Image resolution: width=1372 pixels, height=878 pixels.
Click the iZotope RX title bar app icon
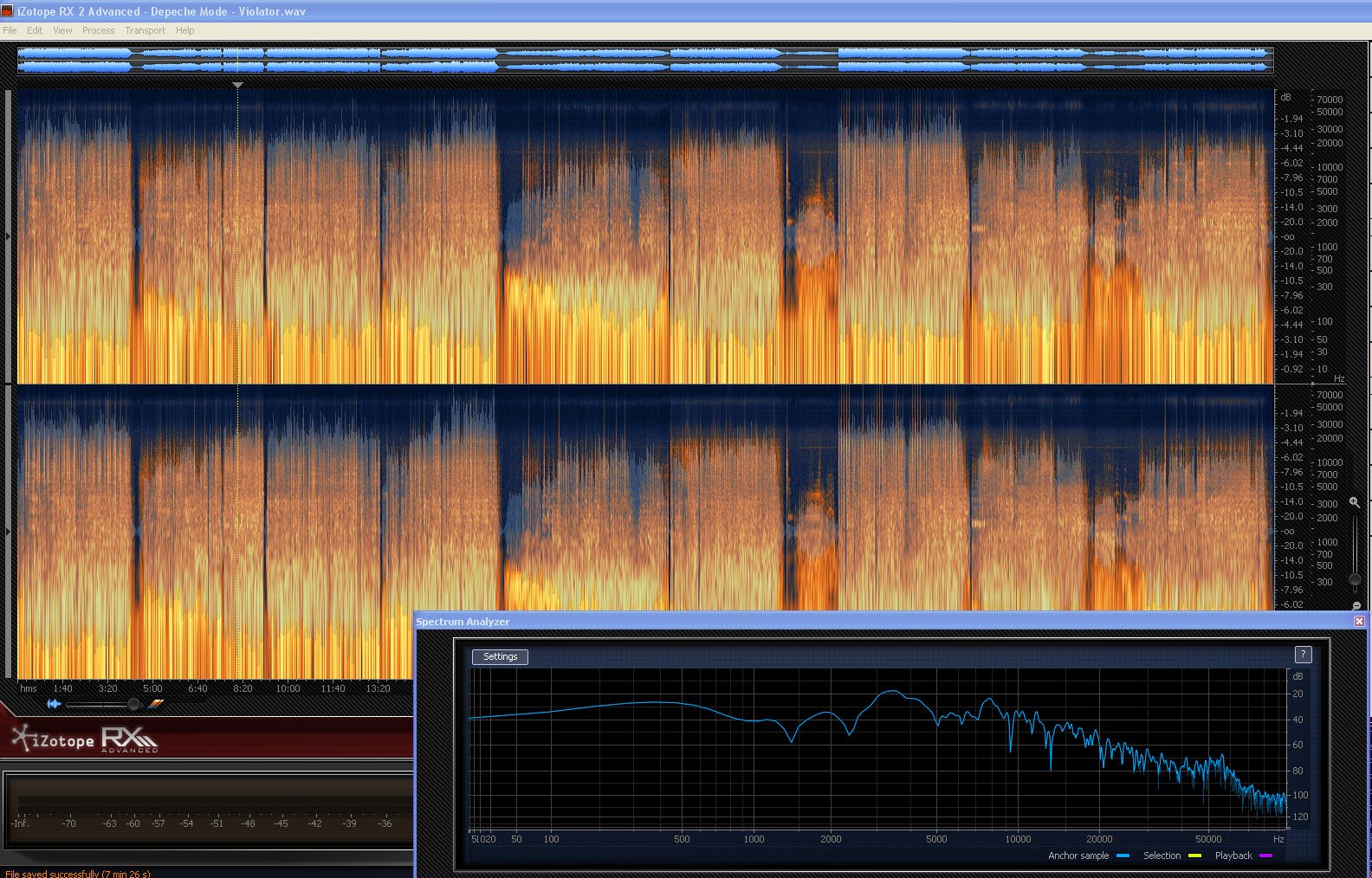(x=7, y=11)
